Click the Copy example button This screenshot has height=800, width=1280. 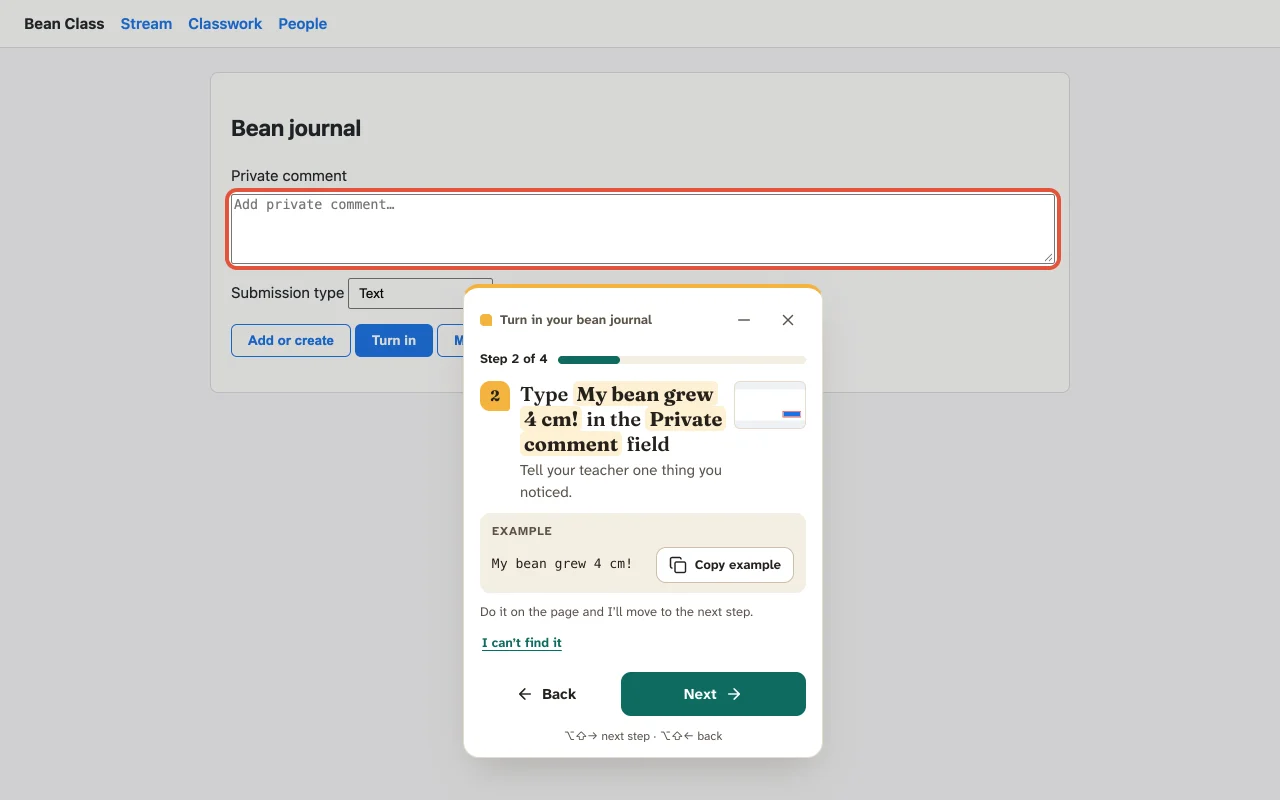click(725, 565)
